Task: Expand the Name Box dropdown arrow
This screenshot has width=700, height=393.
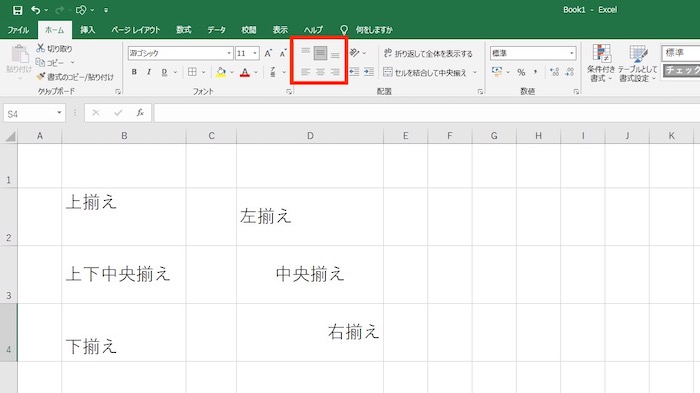Action: [59, 113]
